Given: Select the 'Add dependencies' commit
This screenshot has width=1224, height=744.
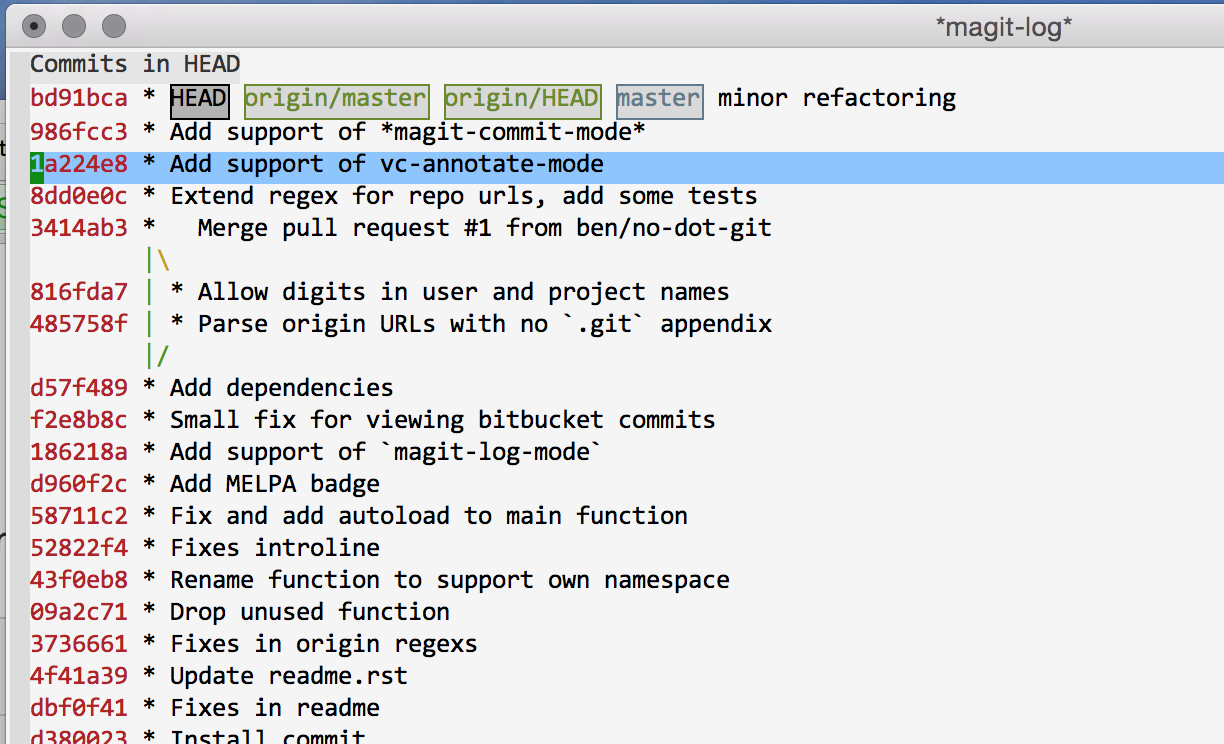Looking at the screenshot, I should pos(281,388).
